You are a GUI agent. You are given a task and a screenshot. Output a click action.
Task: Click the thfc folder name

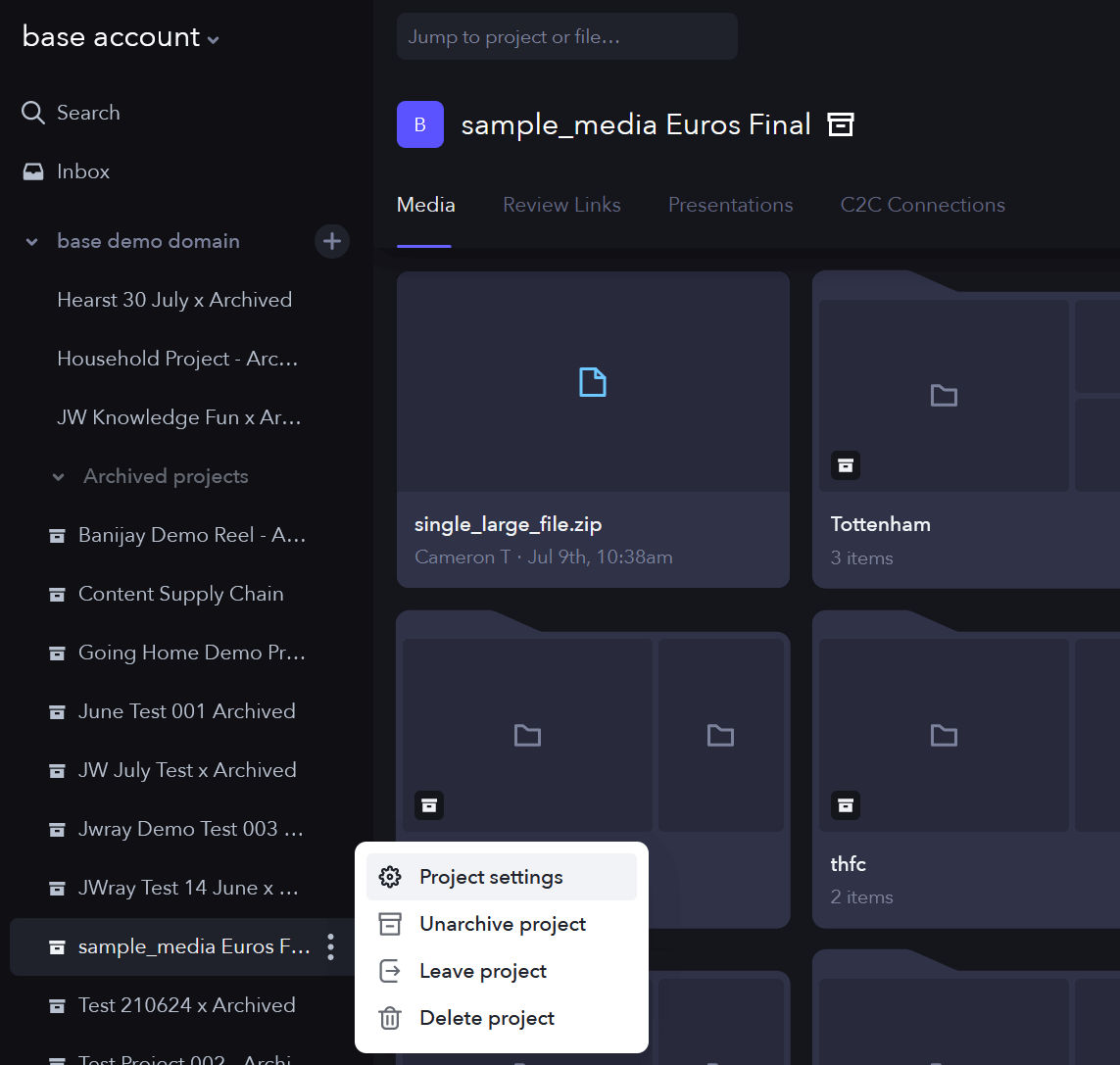pyautogui.click(x=848, y=864)
